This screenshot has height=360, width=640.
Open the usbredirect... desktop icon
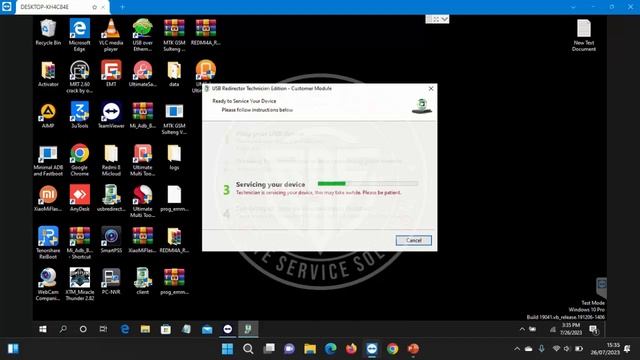pyautogui.click(x=111, y=198)
